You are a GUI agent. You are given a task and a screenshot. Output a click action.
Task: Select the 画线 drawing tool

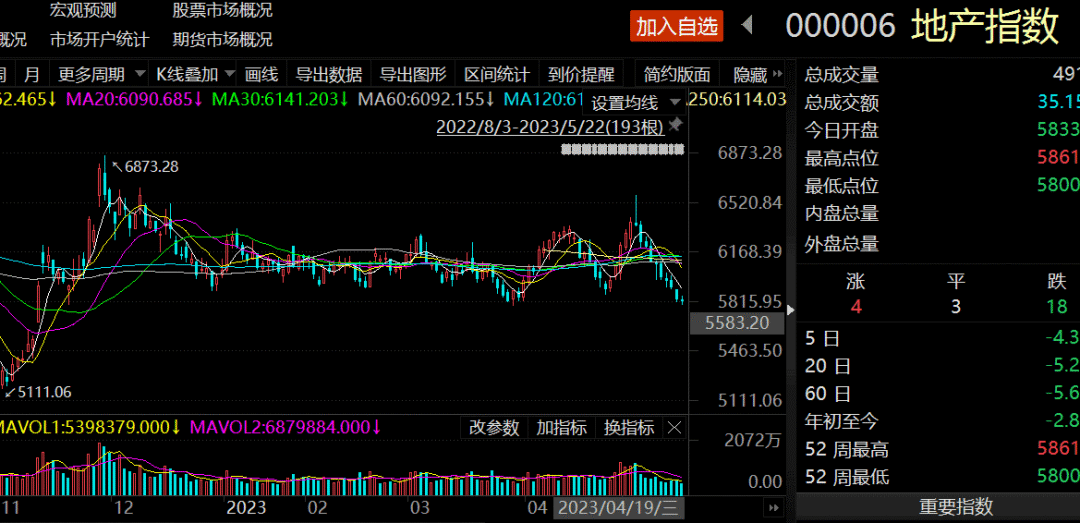[261, 74]
